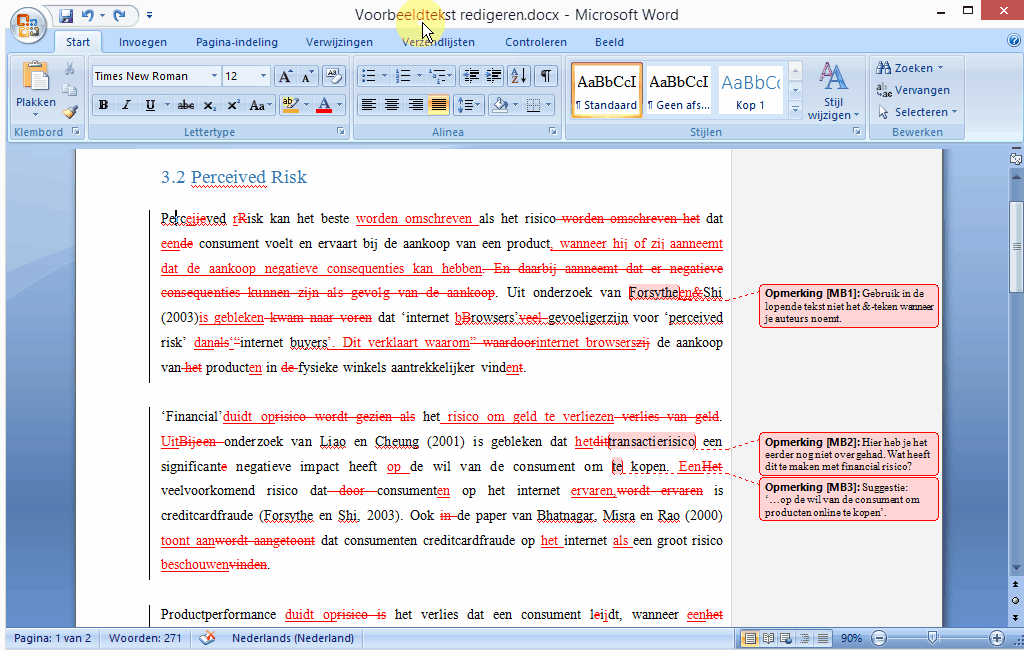The image size is (1024, 650).
Task: Click Stijl wijzigen button
Action: 833,91
